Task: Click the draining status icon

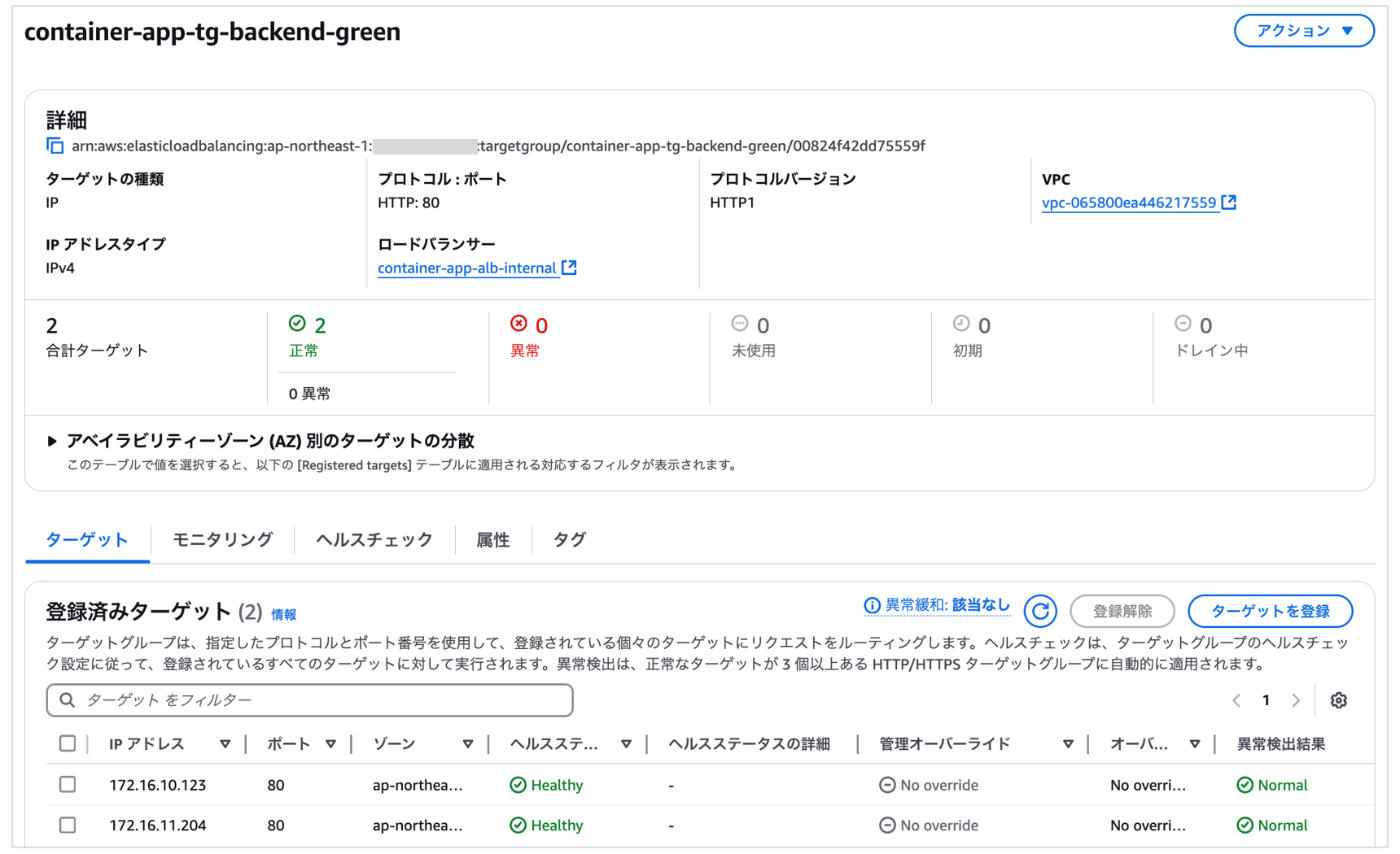Action: pos(1183,323)
